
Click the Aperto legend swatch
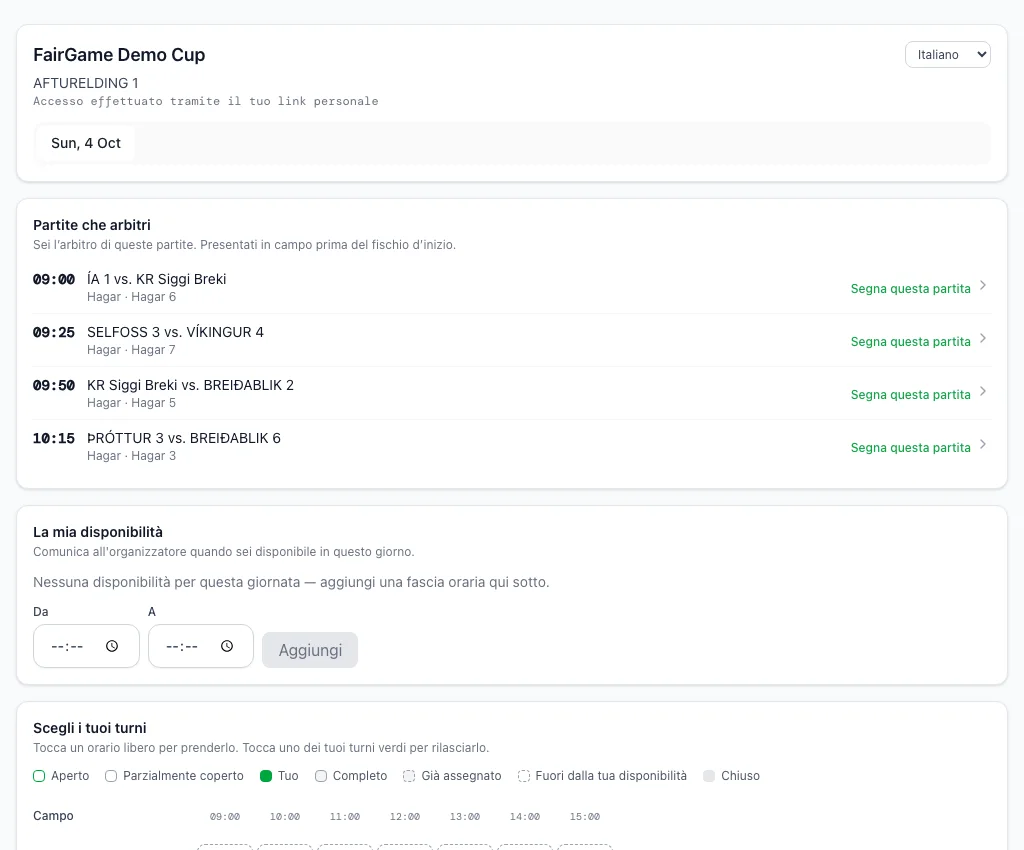[39, 776]
